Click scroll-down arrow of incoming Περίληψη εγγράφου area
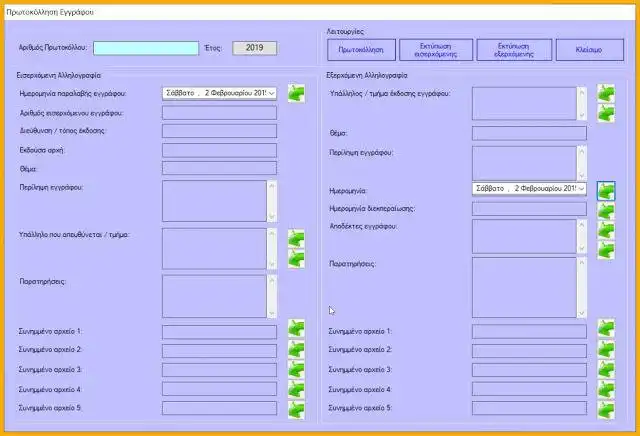The image size is (640, 436). pos(272,216)
